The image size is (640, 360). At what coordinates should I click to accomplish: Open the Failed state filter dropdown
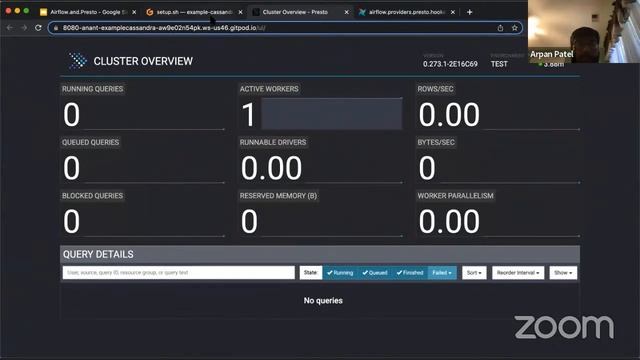pyautogui.click(x=442, y=273)
